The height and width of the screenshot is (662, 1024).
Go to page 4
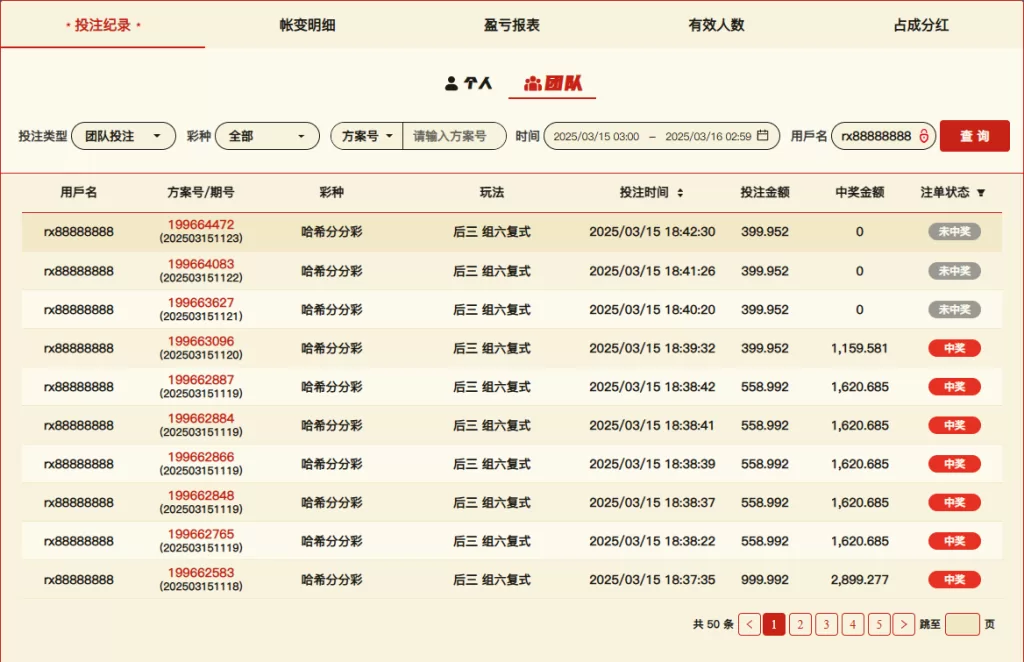pyautogui.click(x=852, y=624)
